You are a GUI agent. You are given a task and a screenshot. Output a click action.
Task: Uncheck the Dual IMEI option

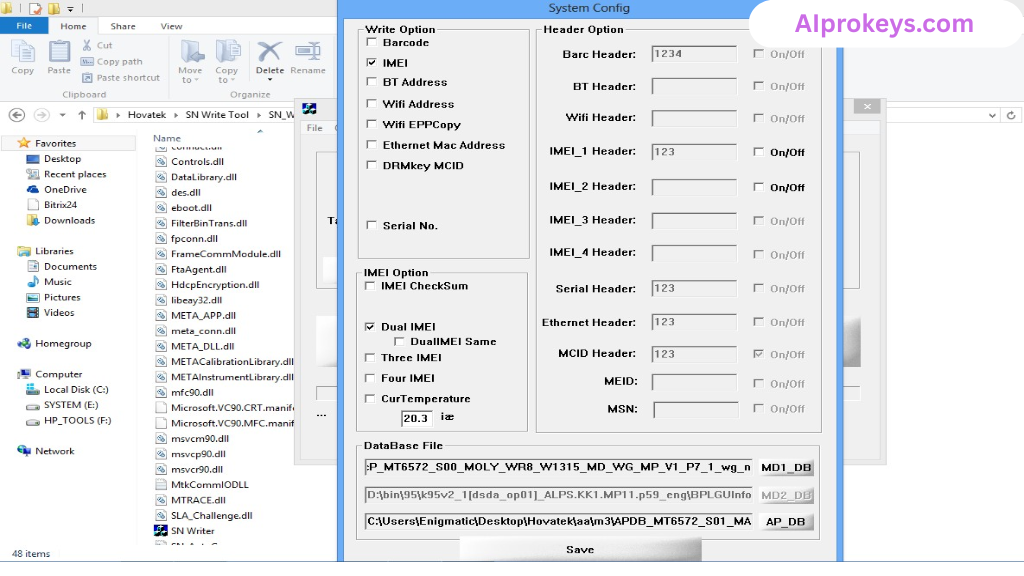click(x=370, y=327)
